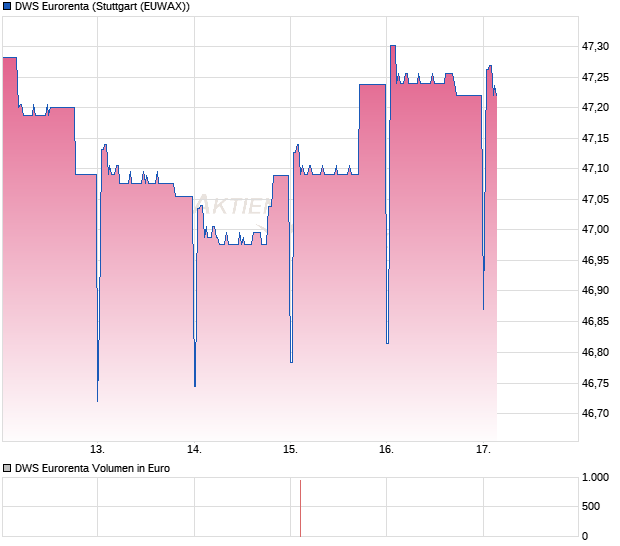Click the '15.' date axis label
The width and height of the screenshot is (620, 546).
[x=290, y=450]
